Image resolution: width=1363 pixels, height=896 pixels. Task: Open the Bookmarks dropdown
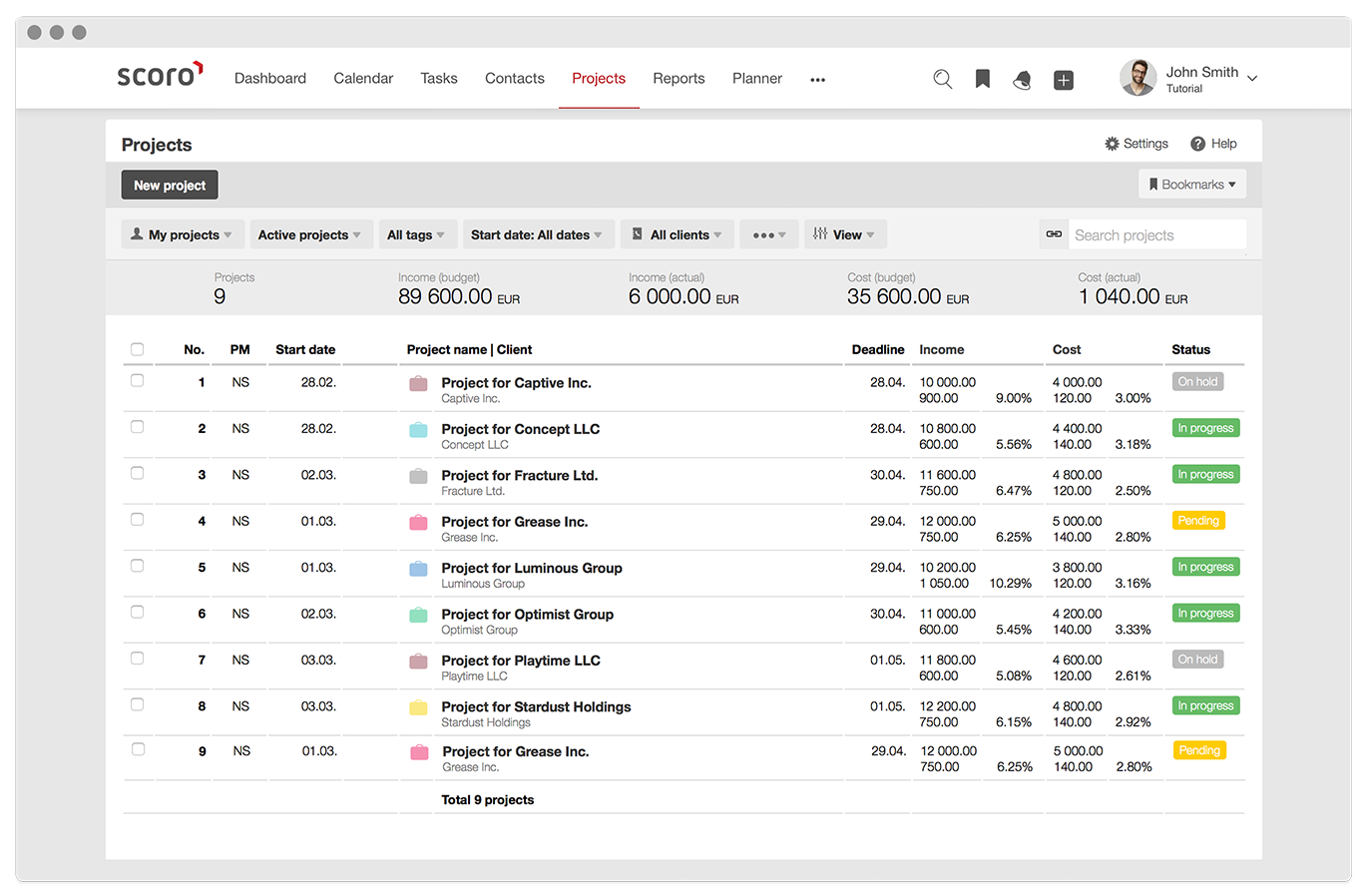[x=1192, y=185]
